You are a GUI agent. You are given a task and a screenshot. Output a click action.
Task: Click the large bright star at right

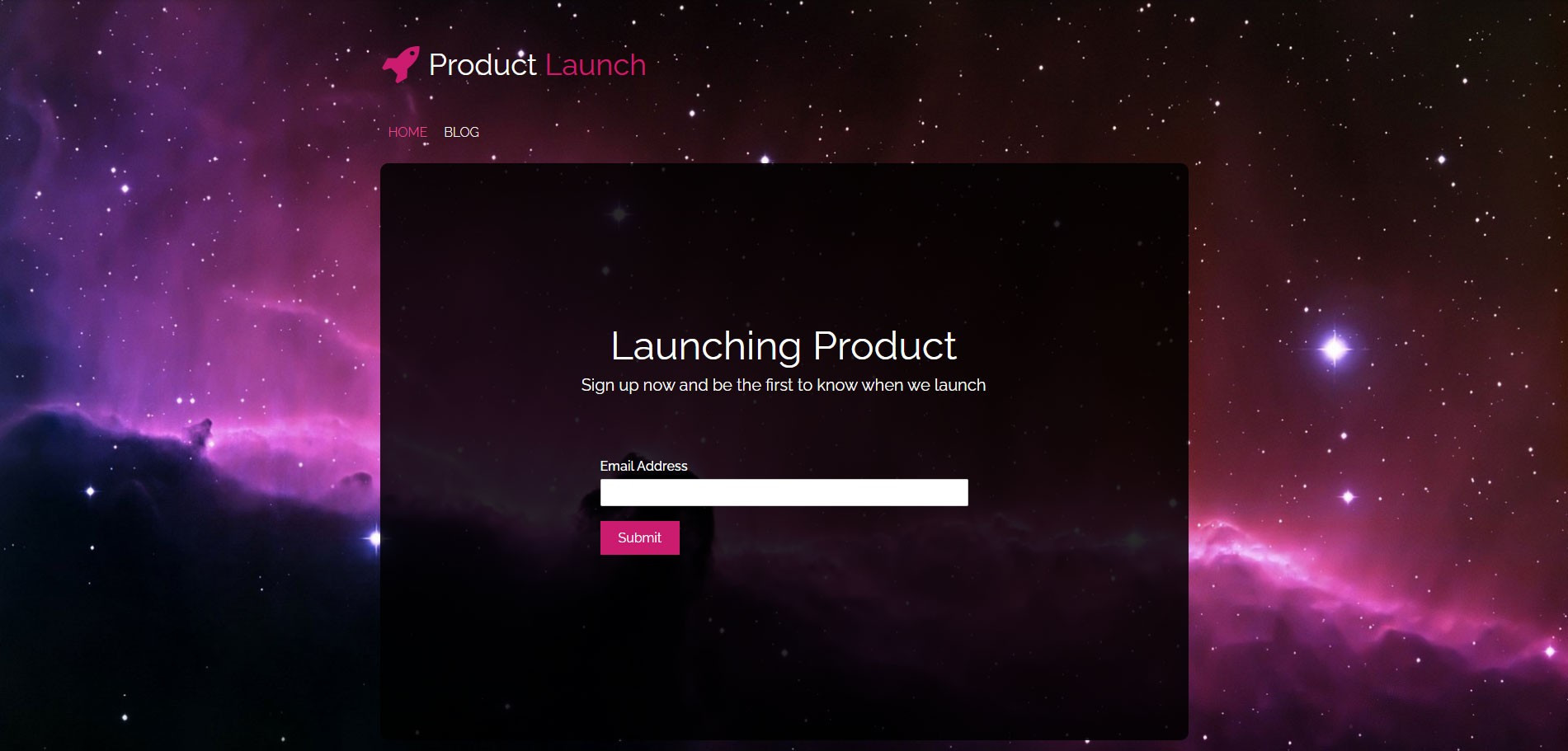1334,349
